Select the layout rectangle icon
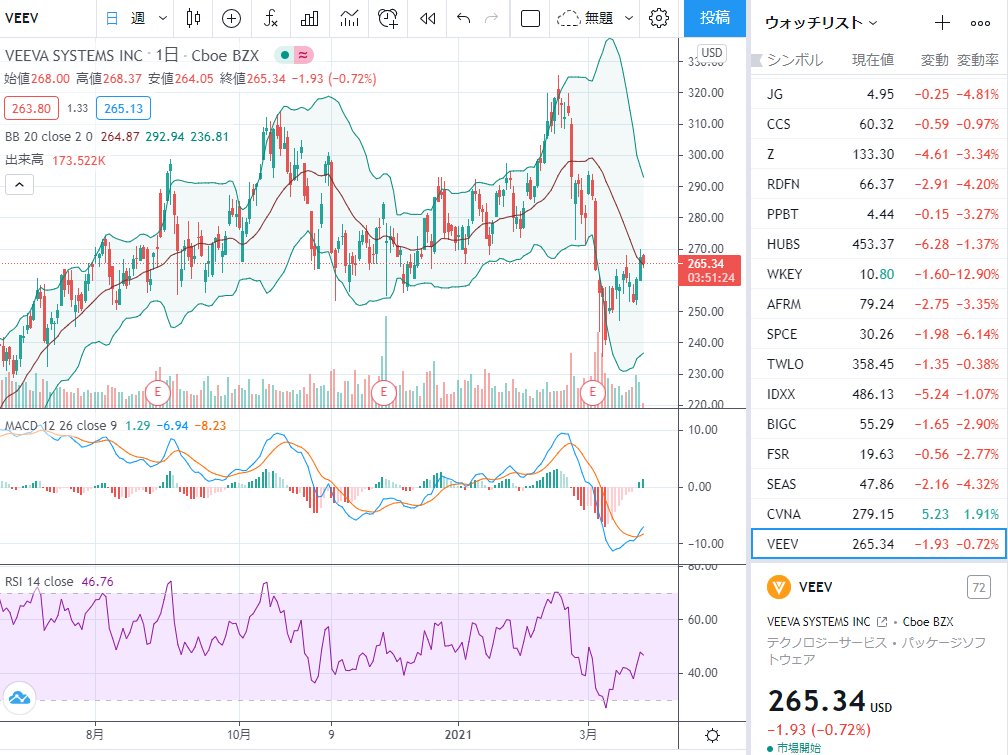The height and width of the screenshot is (755, 1008). click(x=530, y=18)
